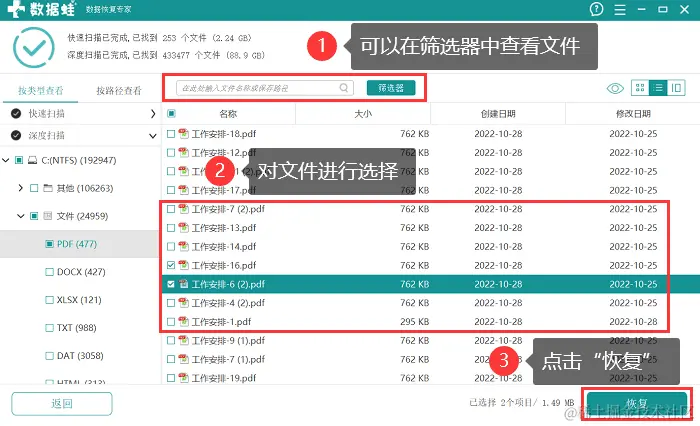The image size is (700, 426).
Task: Click the 其他 folder icon
Action: [x=48, y=188]
